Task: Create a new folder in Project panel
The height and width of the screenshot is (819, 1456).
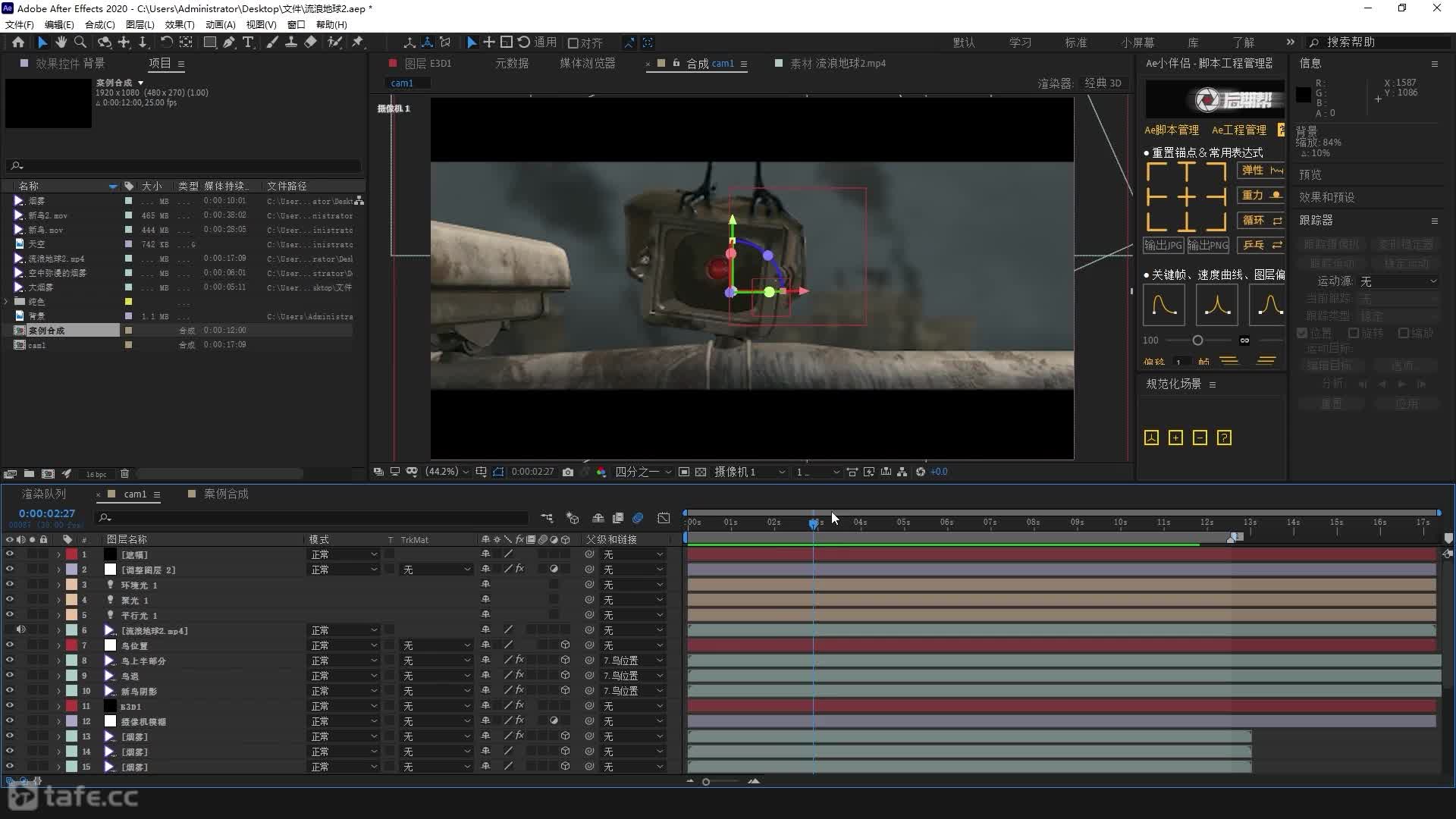Action: pyautogui.click(x=29, y=474)
